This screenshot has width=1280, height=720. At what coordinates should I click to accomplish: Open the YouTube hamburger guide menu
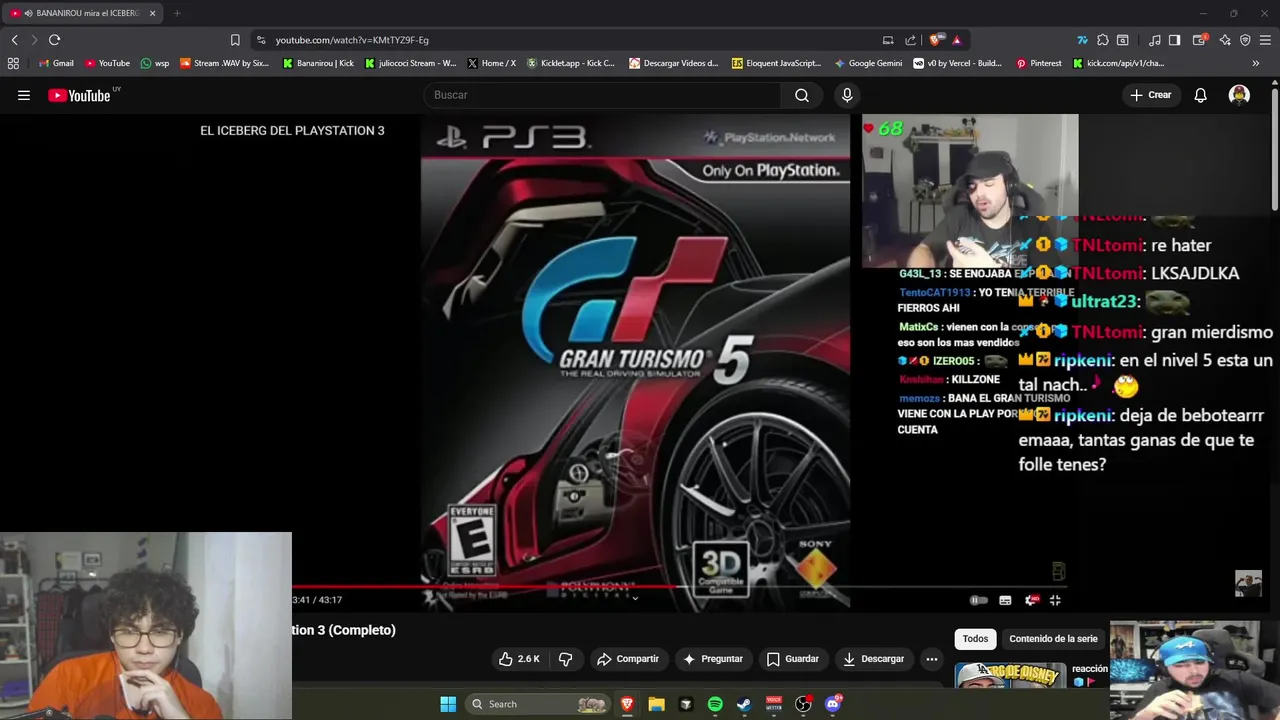click(x=24, y=95)
